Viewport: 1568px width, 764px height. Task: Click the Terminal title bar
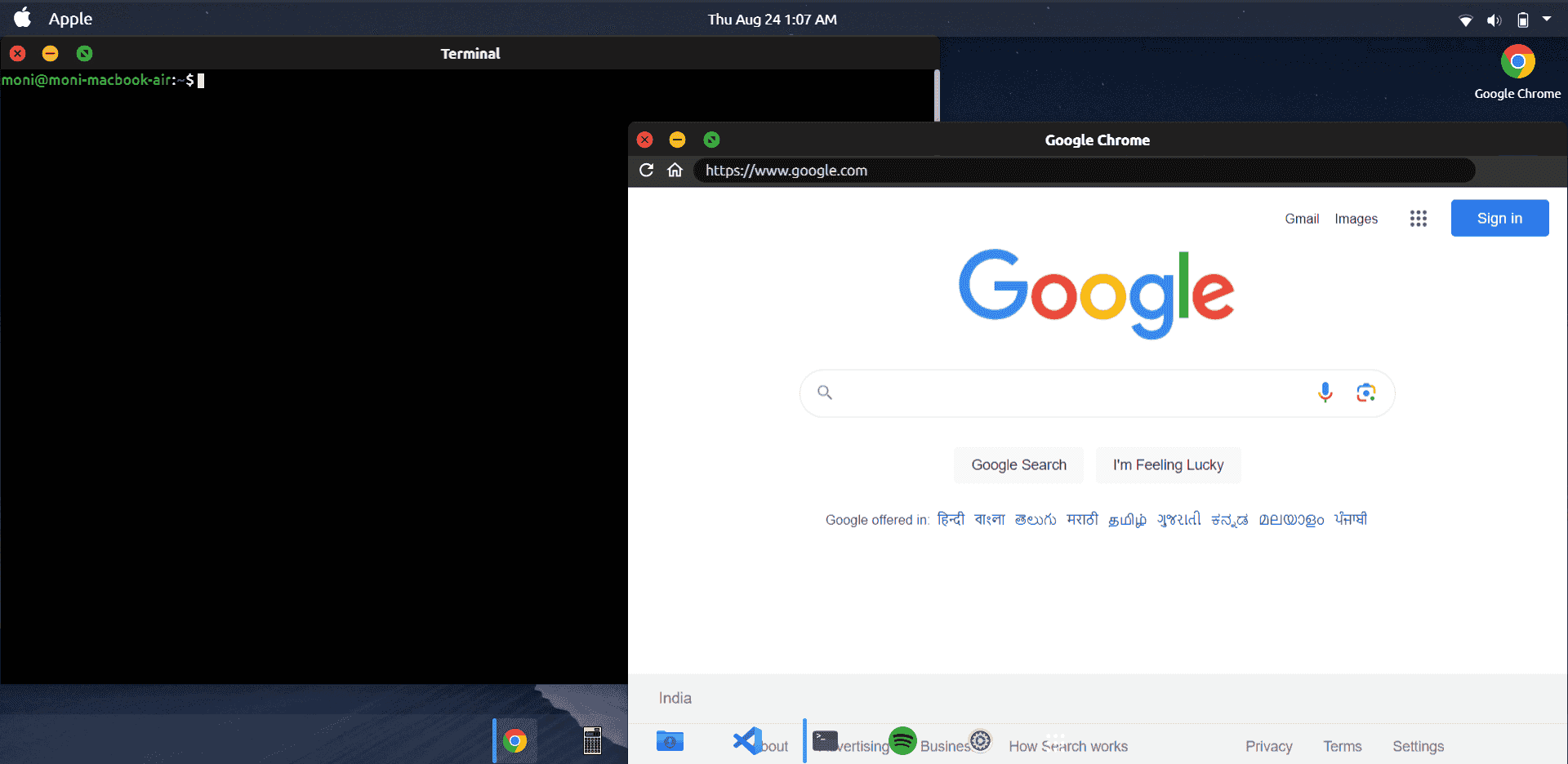pos(470,53)
